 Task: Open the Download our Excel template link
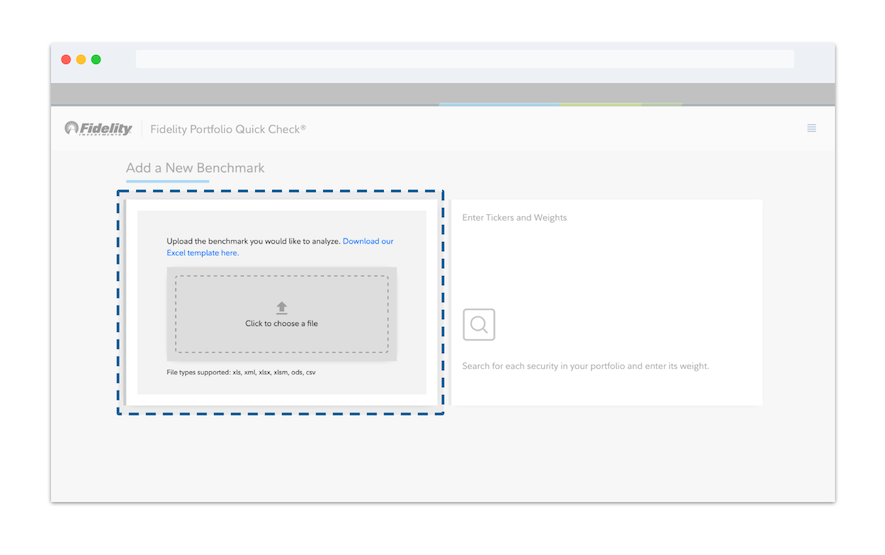tap(367, 241)
